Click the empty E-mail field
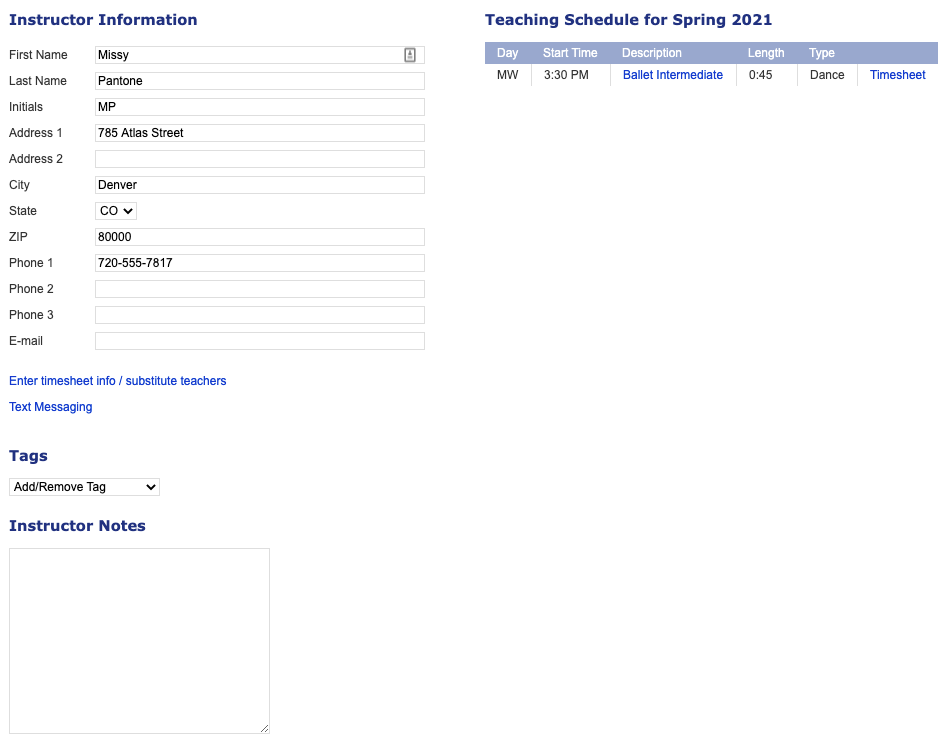The height and width of the screenshot is (745, 949). [259, 341]
